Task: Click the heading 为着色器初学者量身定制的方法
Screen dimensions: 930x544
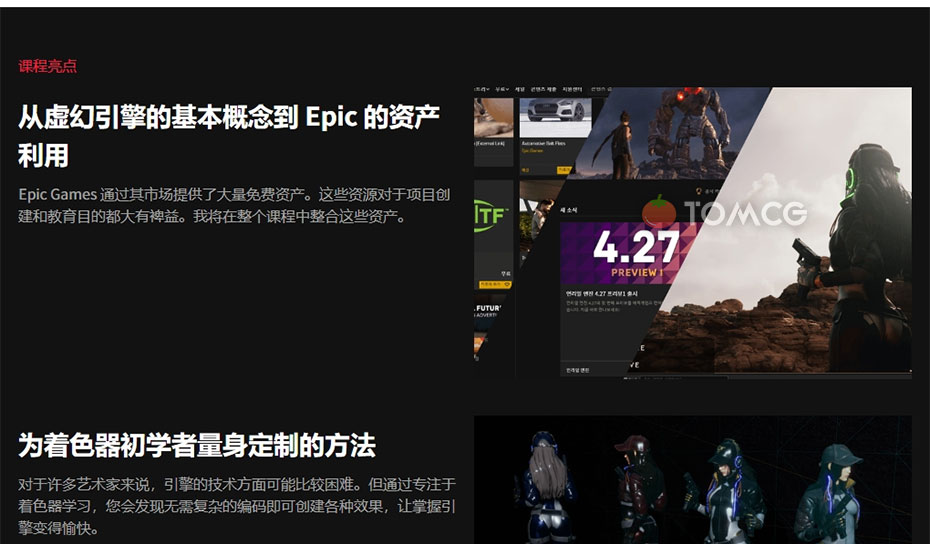Action: (197, 446)
